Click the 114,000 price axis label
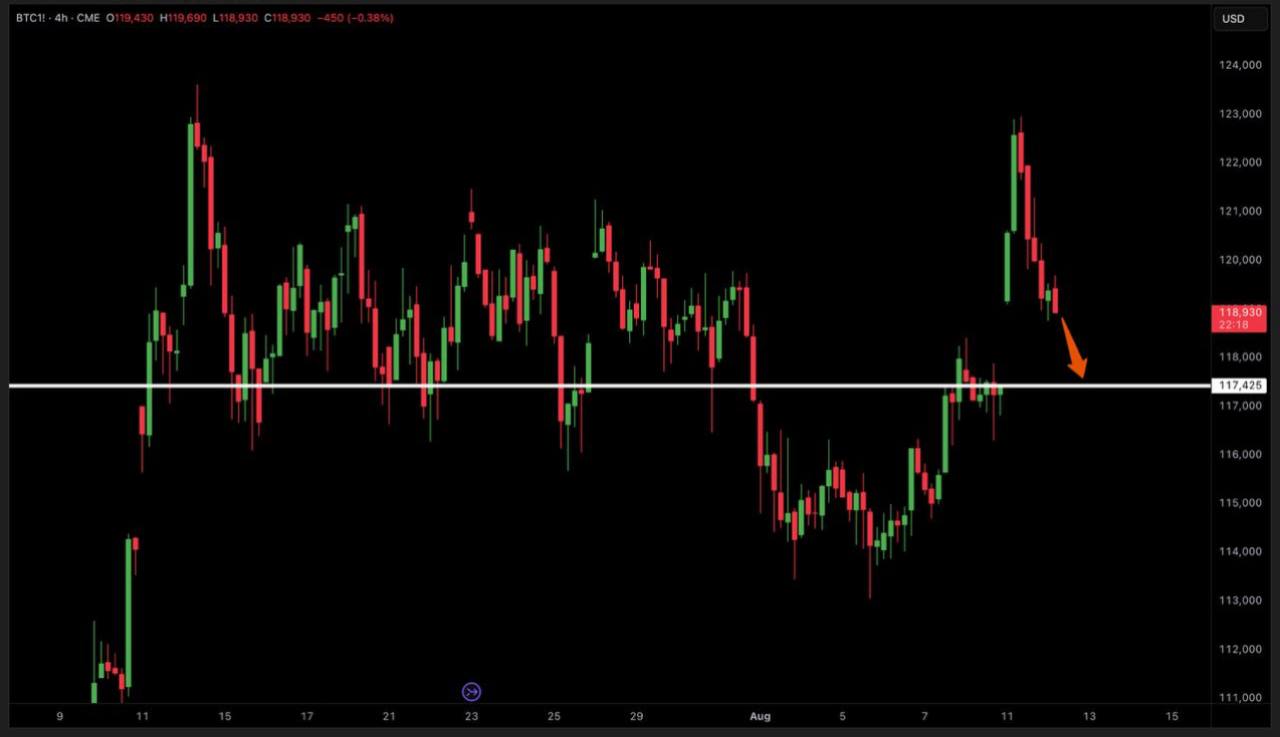This screenshot has height=737, width=1280. pyautogui.click(x=1240, y=552)
